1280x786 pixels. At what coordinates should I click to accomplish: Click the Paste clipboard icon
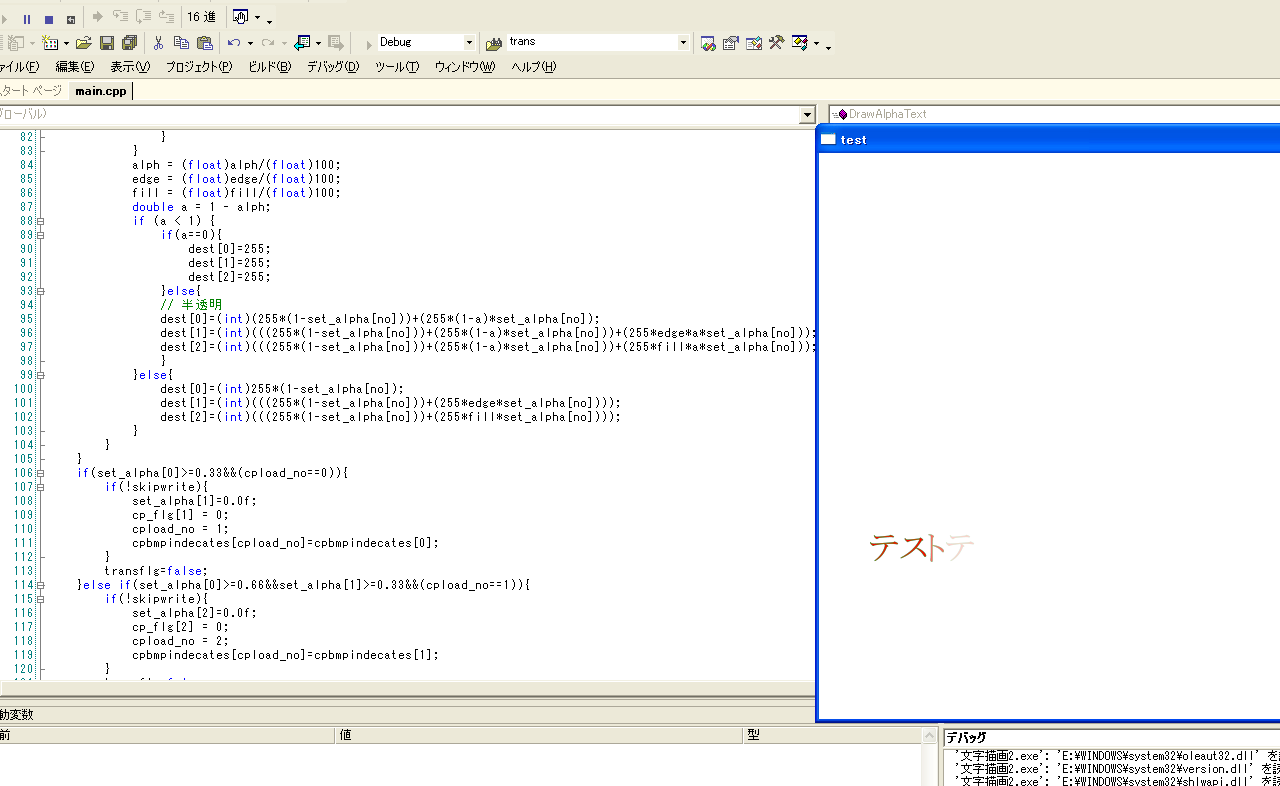pyautogui.click(x=205, y=43)
